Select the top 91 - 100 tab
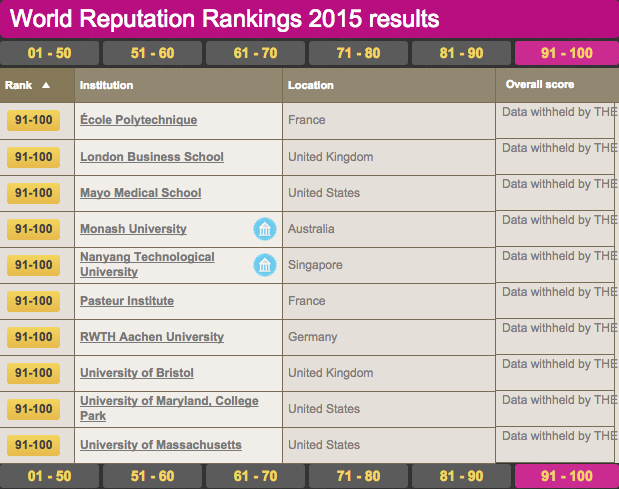Screen dimensions: 619x489 pyautogui.click(x=567, y=53)
